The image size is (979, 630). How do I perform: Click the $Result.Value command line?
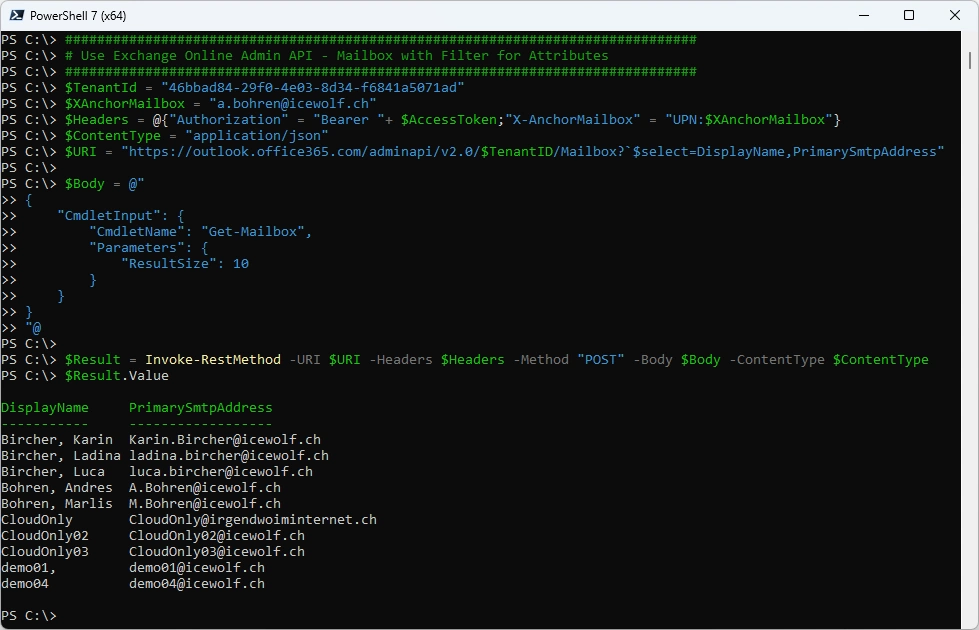click(116, 376)
